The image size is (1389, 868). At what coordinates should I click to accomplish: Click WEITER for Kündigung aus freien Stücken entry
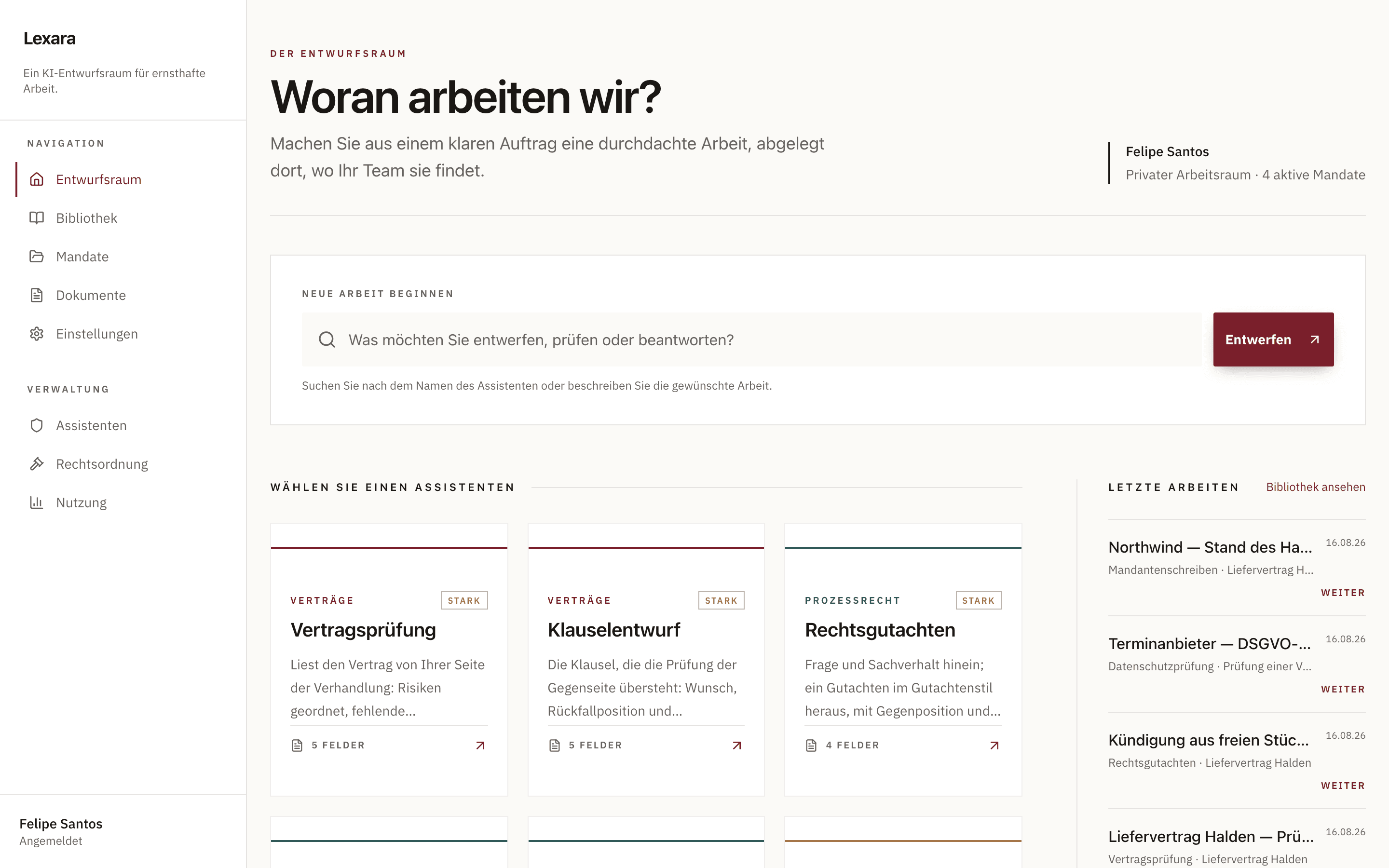pos(1343,786)
